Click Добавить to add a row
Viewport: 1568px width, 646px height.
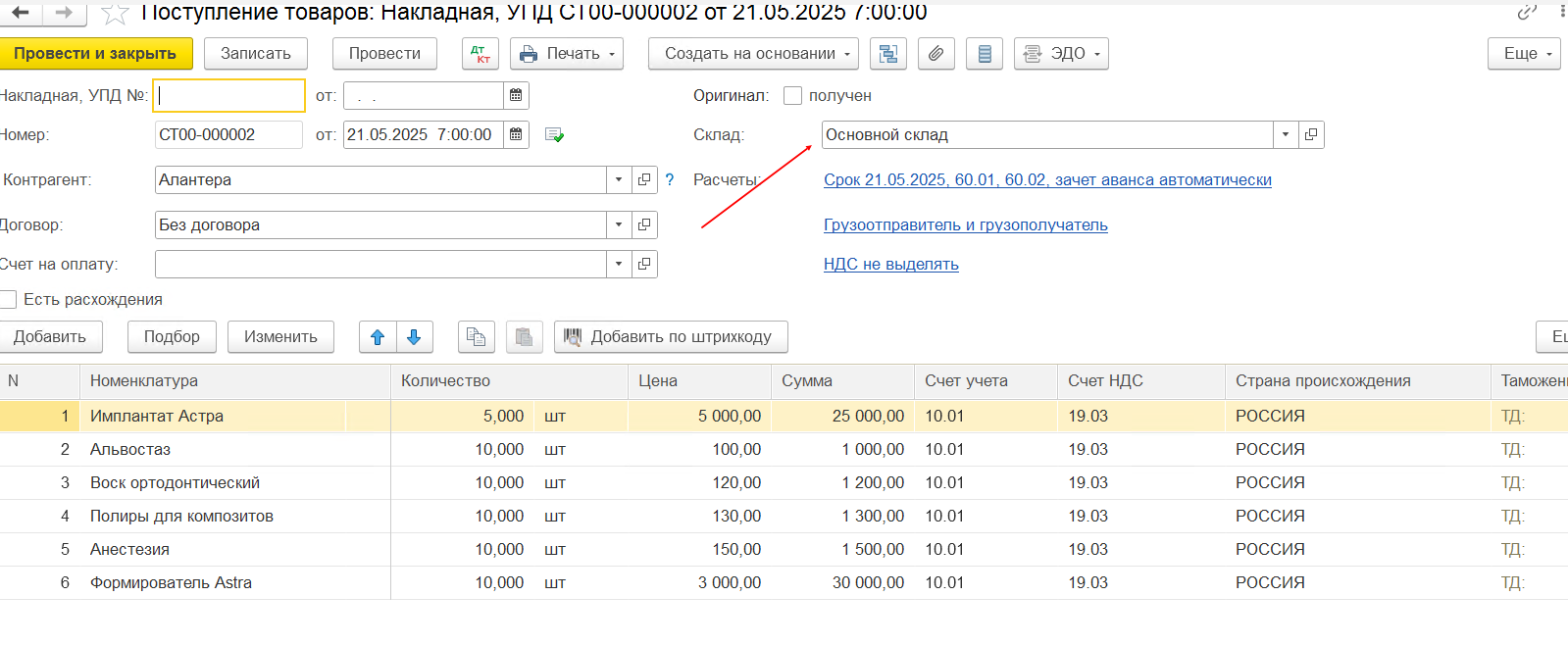click(x=50, y=336)
